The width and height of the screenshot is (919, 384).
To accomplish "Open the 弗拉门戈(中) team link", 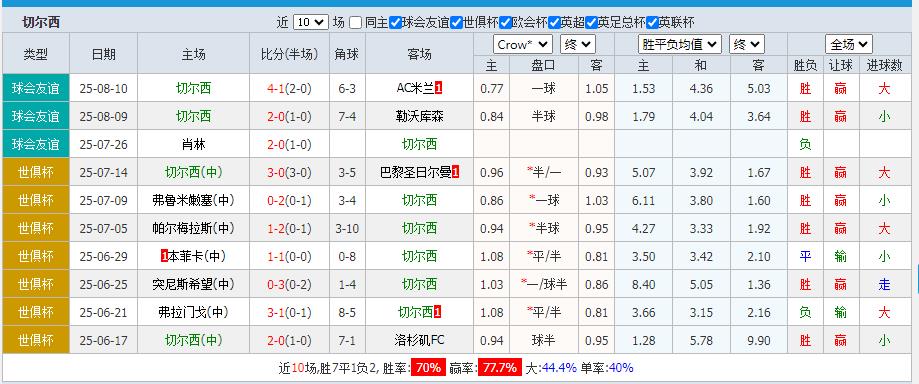I will 193,312.
